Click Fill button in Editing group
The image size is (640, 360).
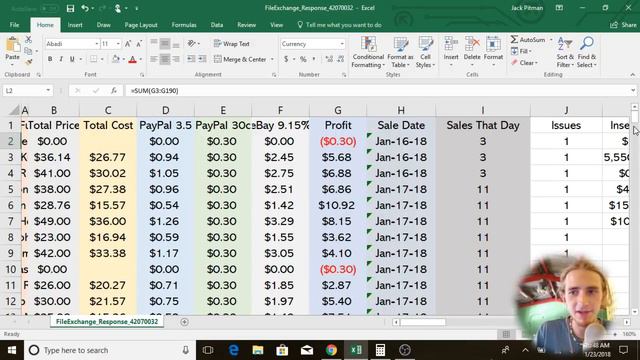tap(521, 51)
